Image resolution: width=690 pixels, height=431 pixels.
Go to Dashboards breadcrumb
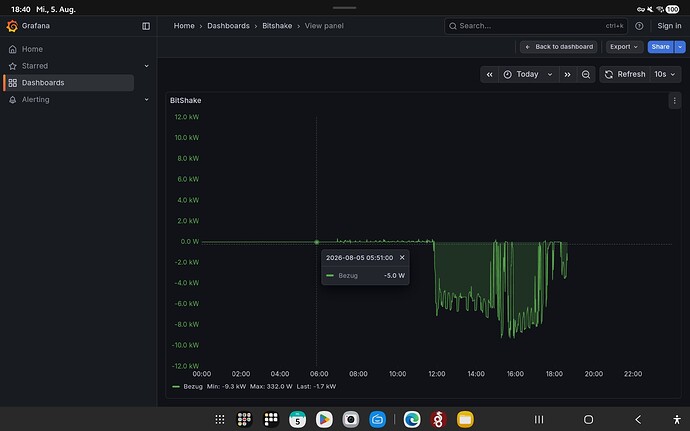228,26
